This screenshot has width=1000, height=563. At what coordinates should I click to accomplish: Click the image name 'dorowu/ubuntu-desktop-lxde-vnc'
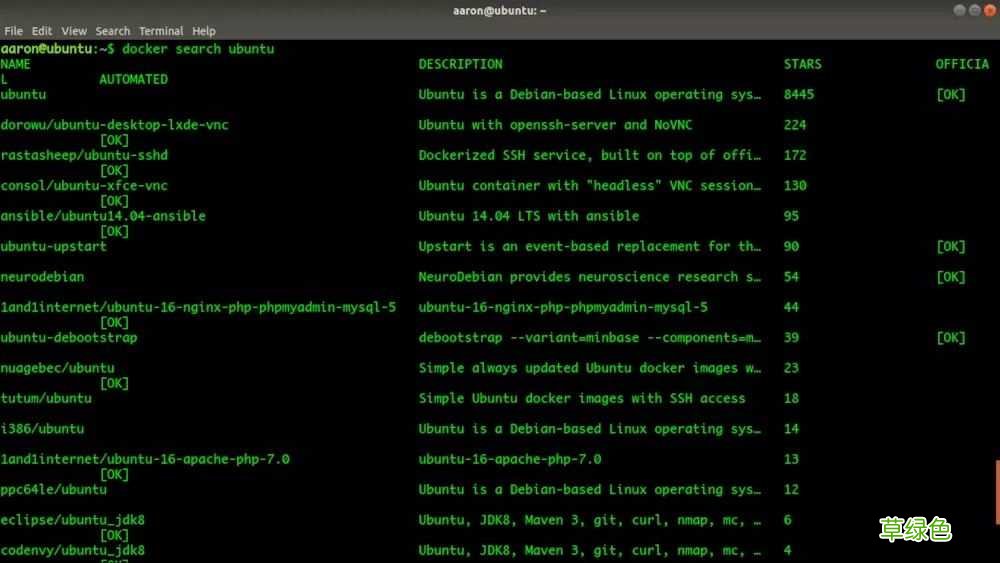pos(114,125)
